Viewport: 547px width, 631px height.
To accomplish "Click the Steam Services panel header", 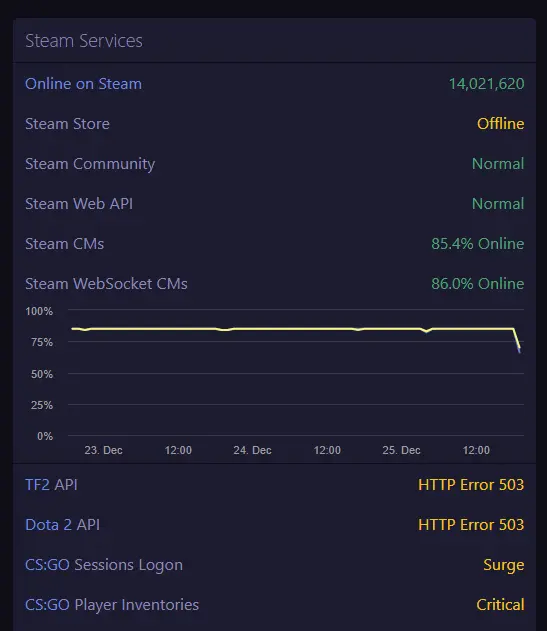I will (x=275, y=41).
